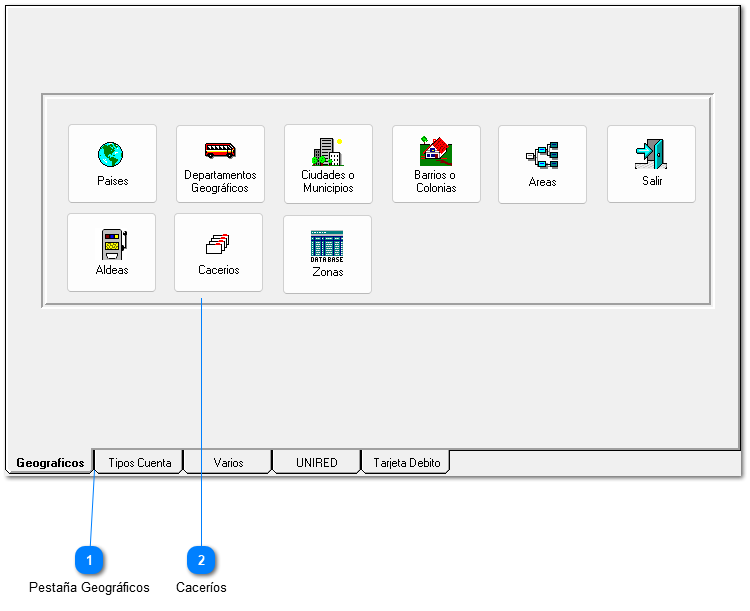Switch to the Geograficos tab

pos(50,463)
